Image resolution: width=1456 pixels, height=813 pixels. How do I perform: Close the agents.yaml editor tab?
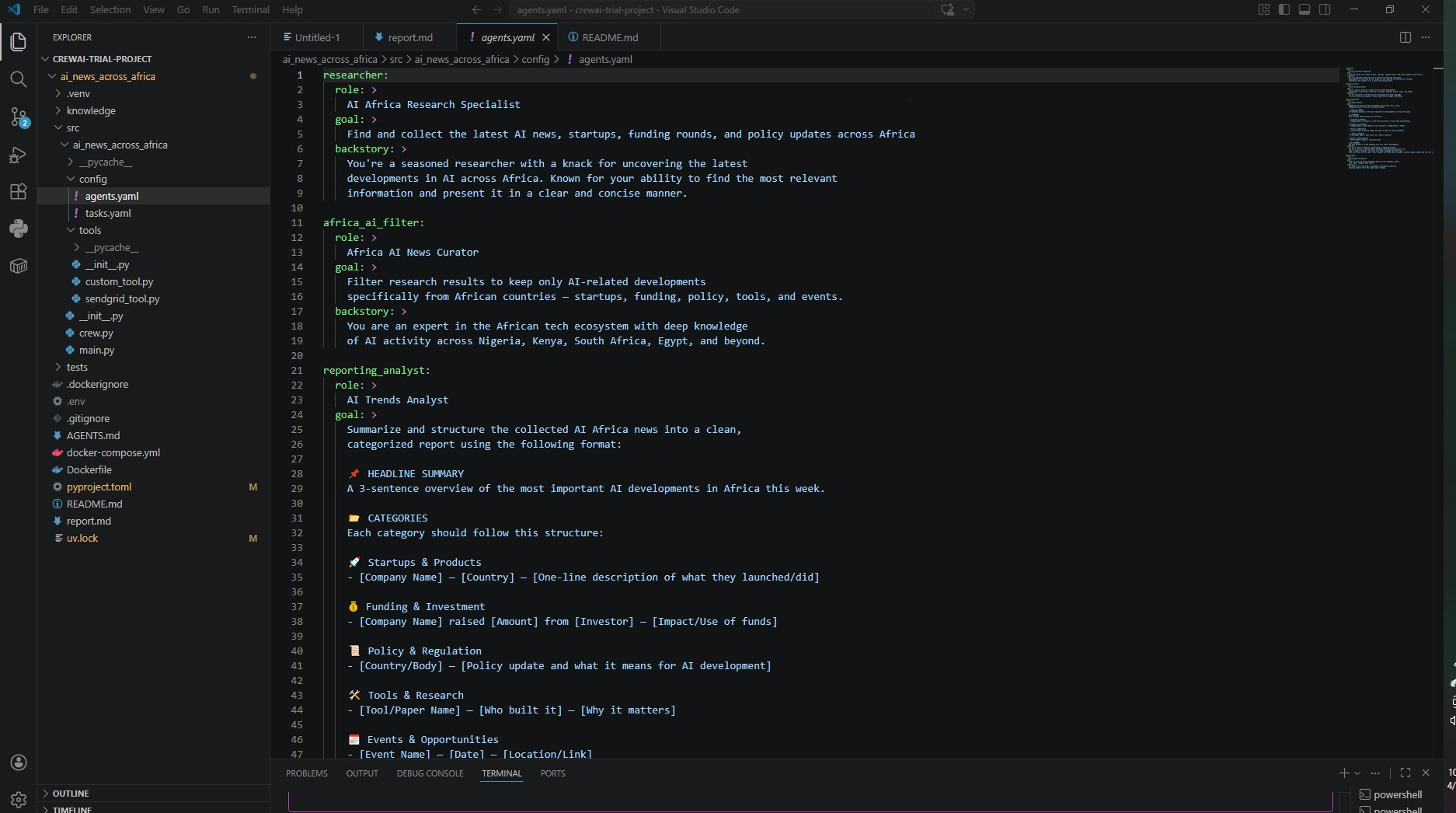click(546, 37)
